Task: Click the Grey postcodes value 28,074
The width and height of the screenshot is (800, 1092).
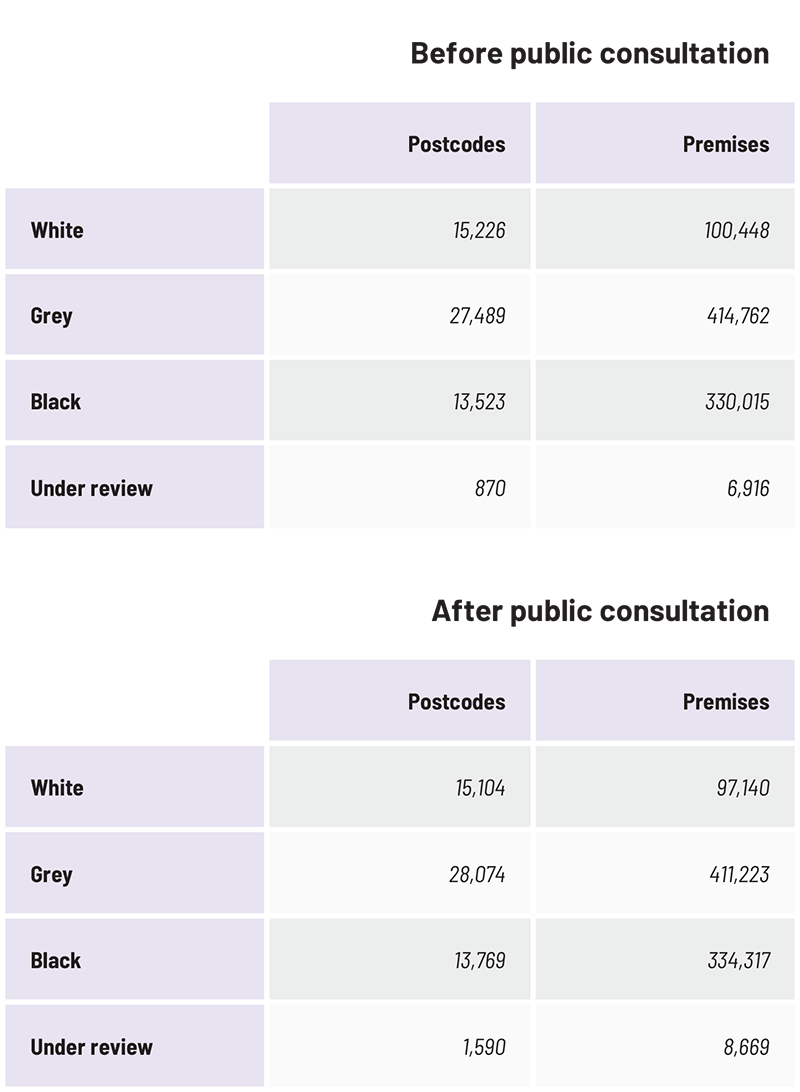Action: click(x=477, y=875)
